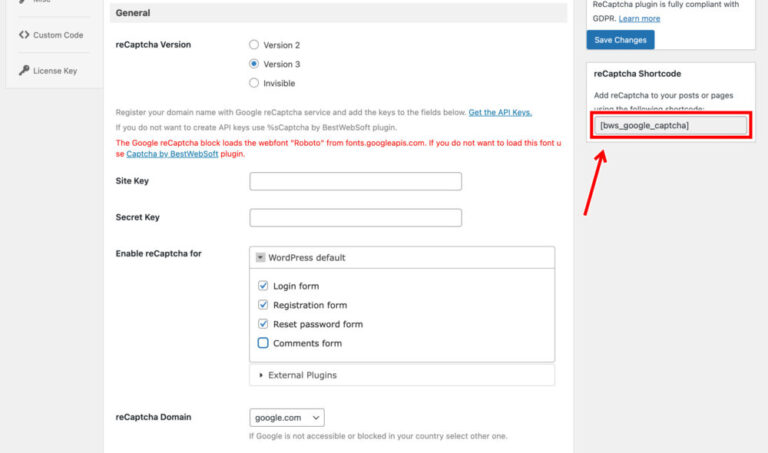The height and width of the screenshot is (453, 768).
Task: Open the Custom Code settings tab
Action: pyautogui.click(x=57, y=35)
